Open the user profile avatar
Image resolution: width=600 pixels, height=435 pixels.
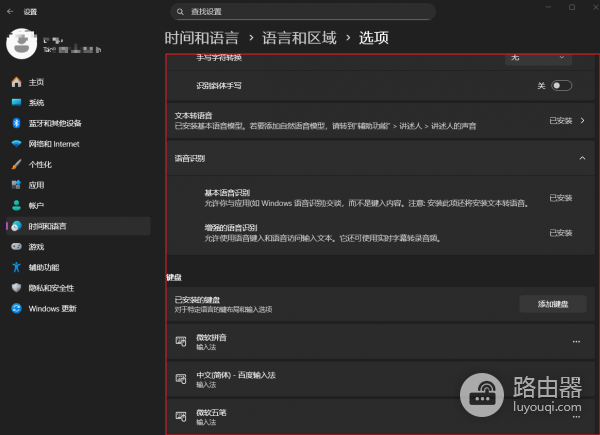pyautogui.click(x=21, y=44)
